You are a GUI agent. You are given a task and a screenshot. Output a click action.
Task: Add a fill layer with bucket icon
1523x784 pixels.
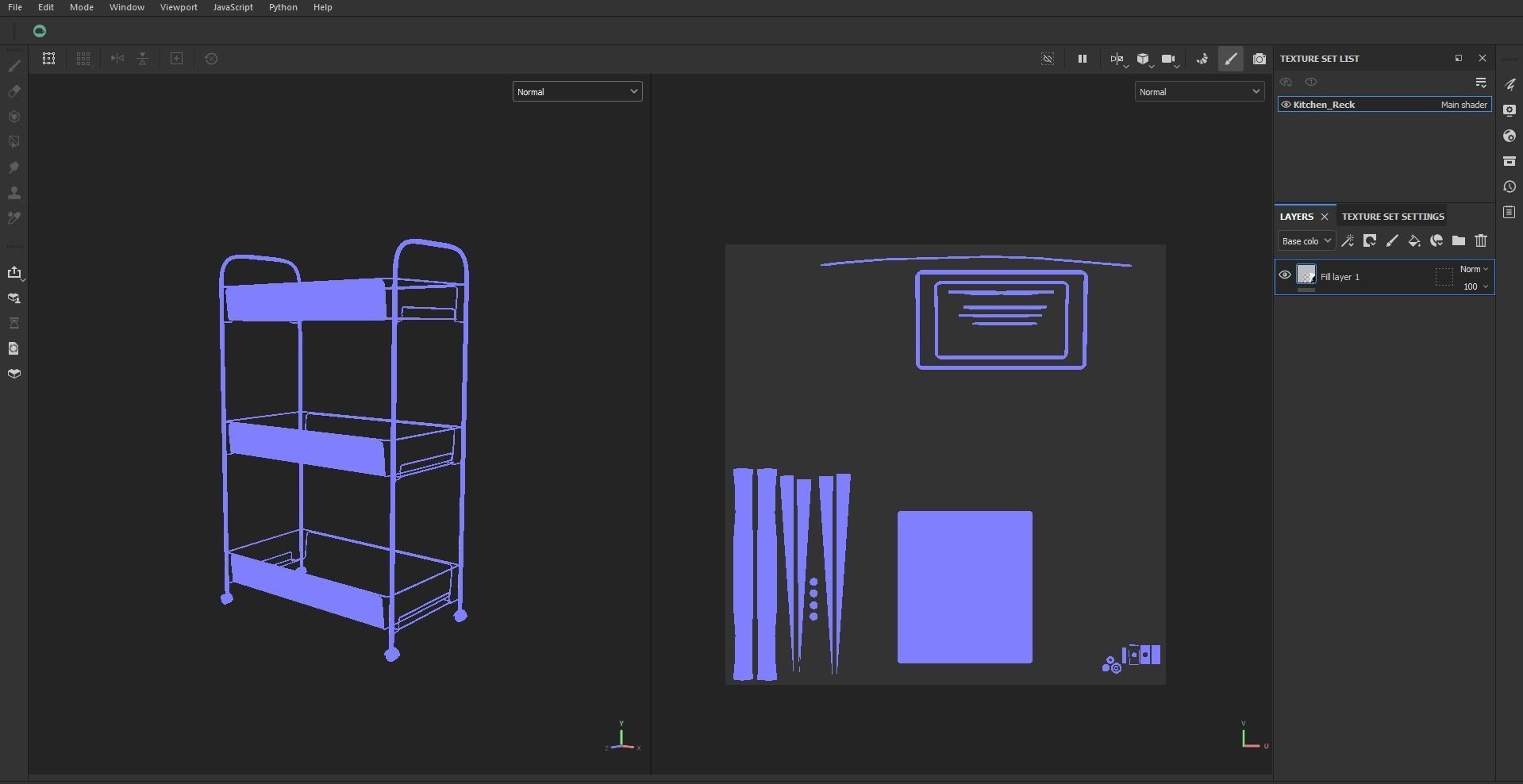tap(1414, 241)
